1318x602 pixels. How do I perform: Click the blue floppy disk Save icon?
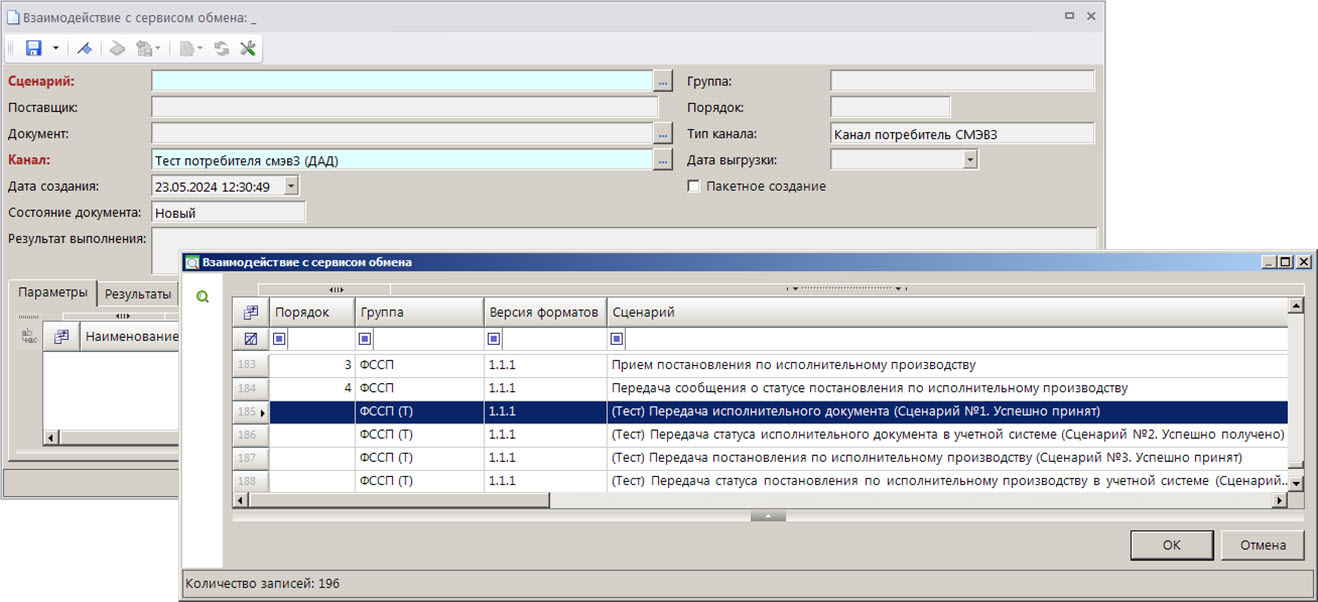point(33,48)
